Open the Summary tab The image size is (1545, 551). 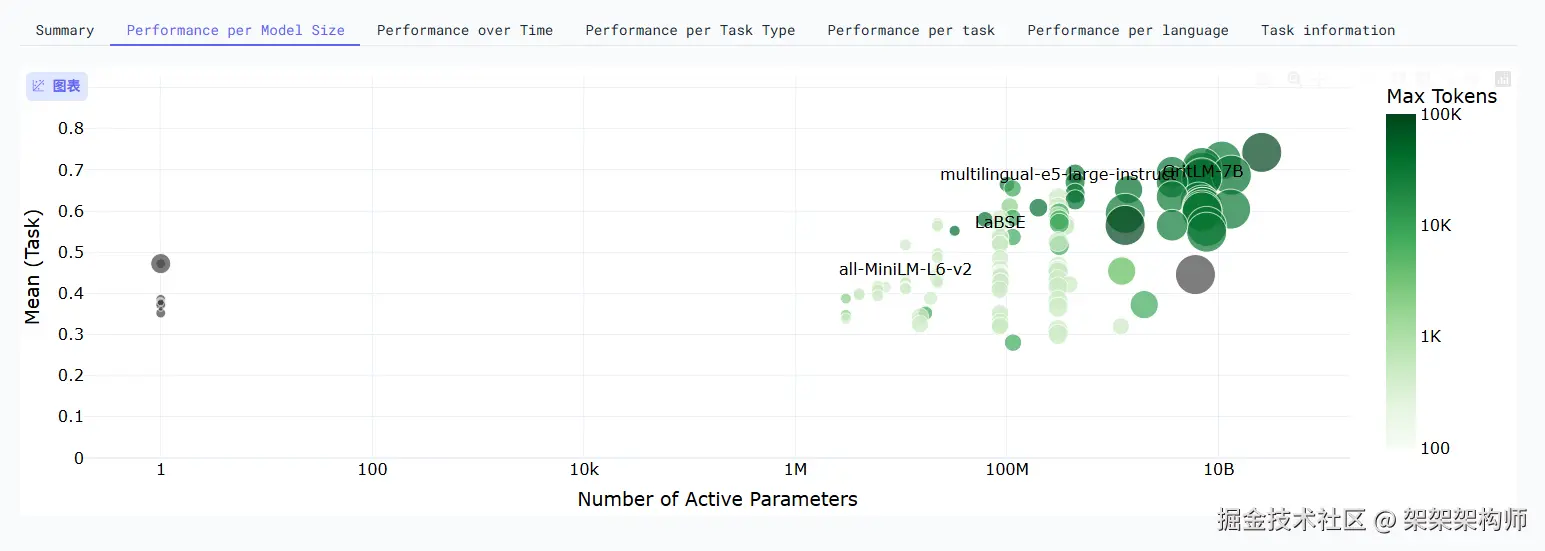65,30
